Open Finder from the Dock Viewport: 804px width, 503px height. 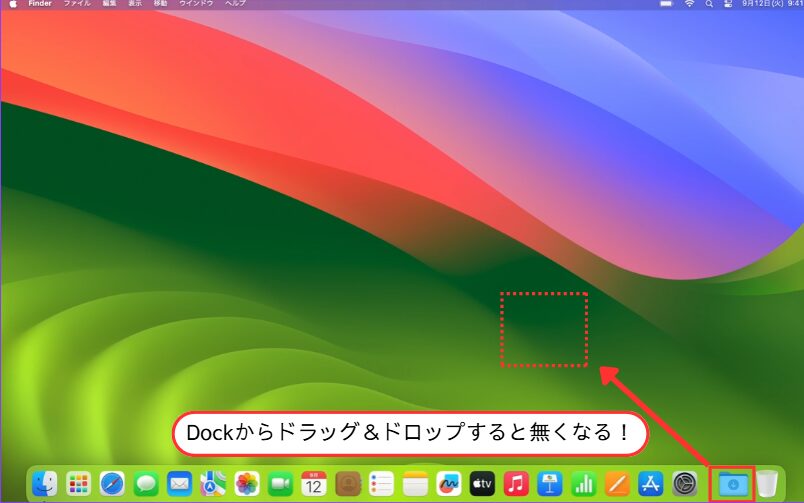(x=45, y=484)
